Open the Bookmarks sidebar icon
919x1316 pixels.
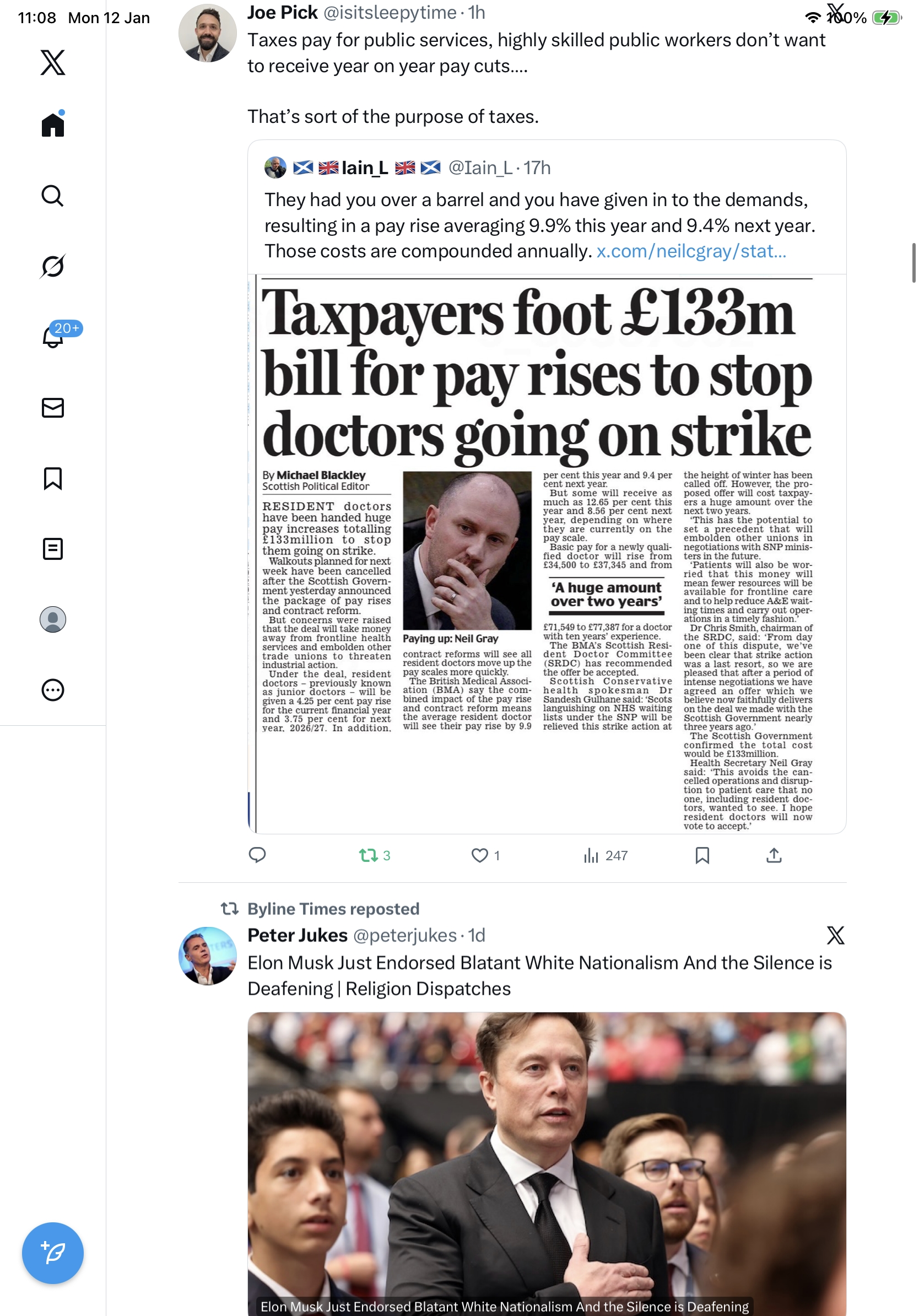pos(53,478)
